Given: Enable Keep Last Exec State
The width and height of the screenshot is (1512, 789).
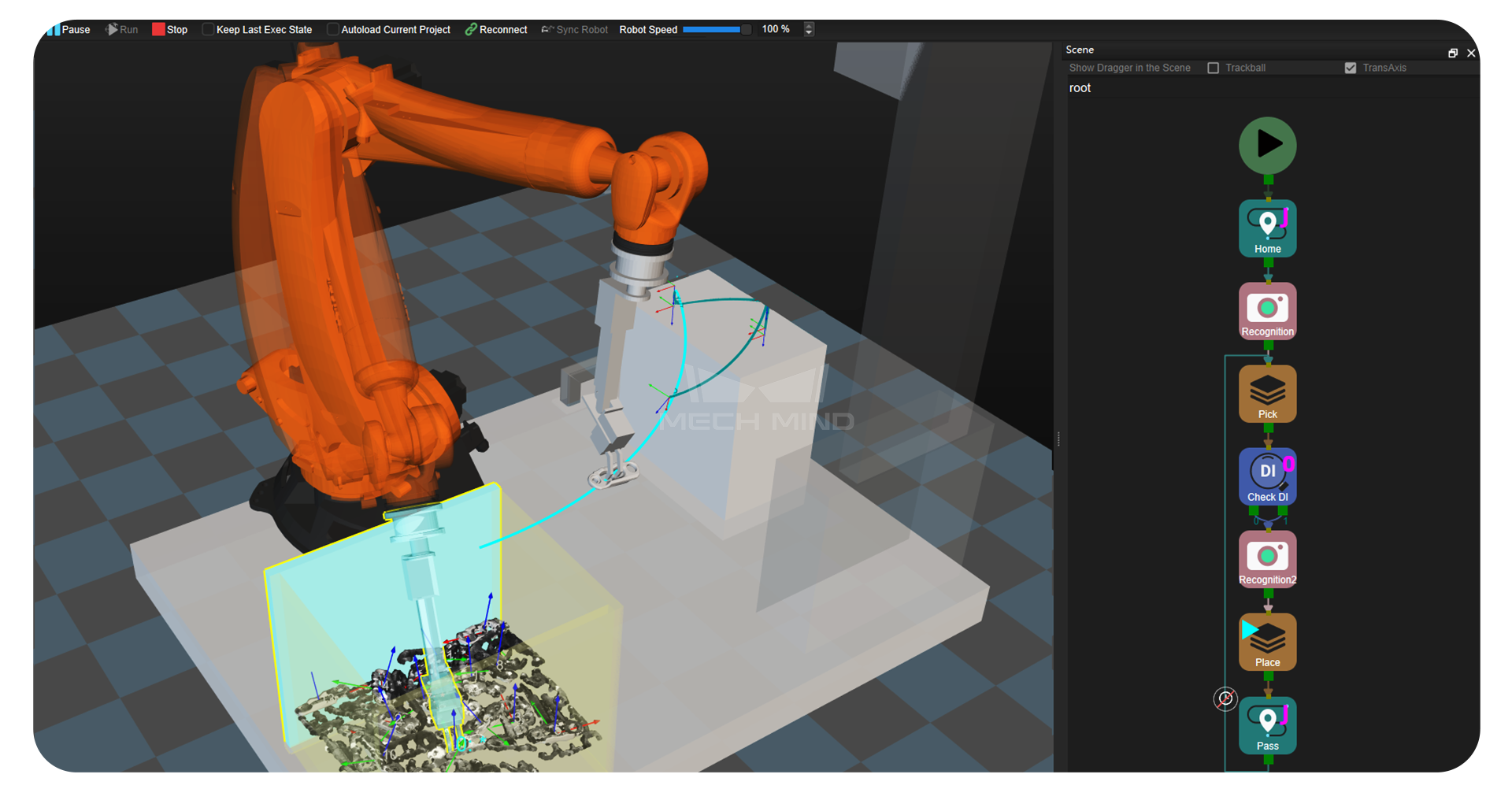Looking at the screenshot, I should pyautogui.click(x=208, y=29).
